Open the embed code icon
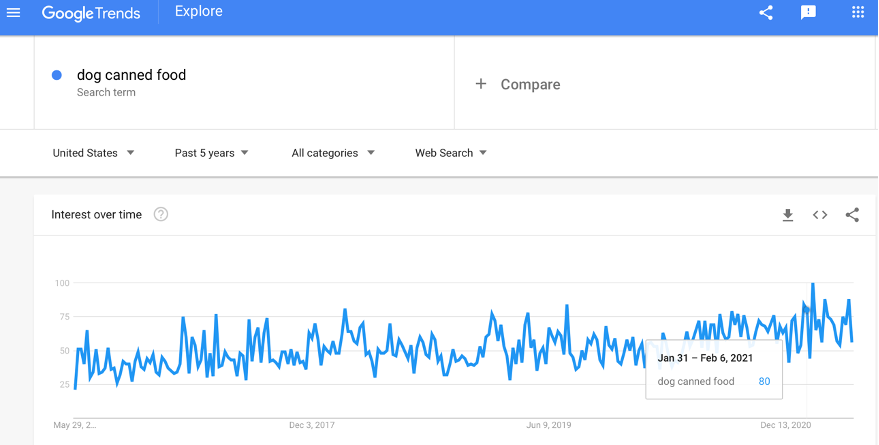The height and width of the screenshot is (445, 879). coord(820,215)
